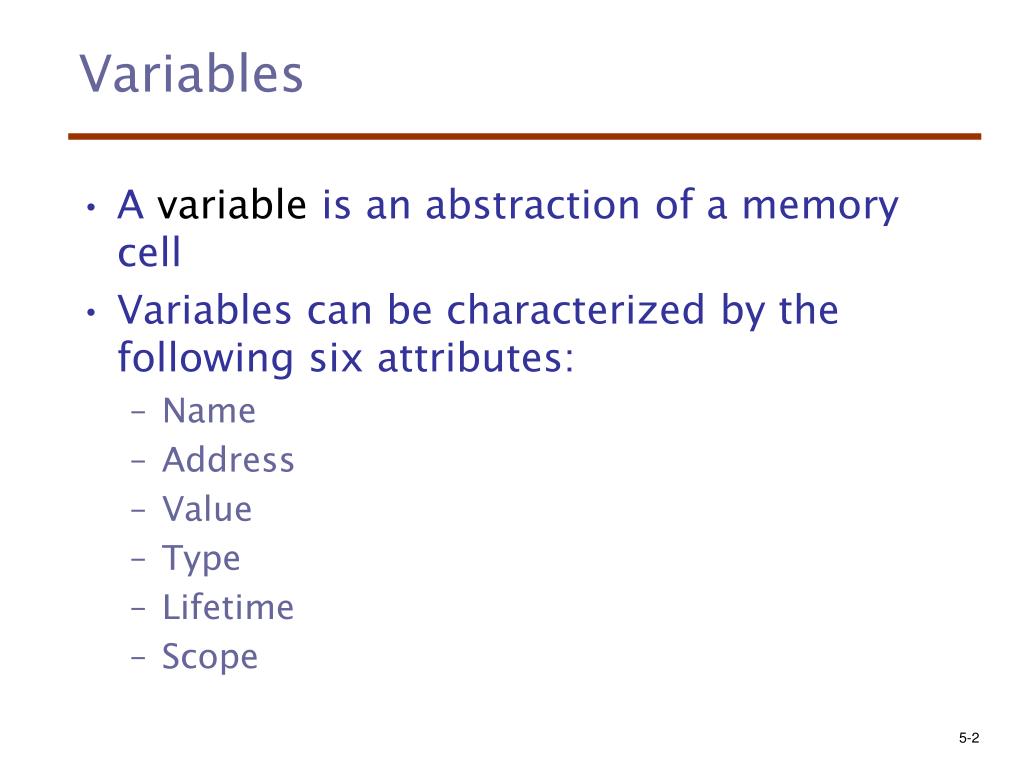Click the black word "variable"

tap(231, 204)
